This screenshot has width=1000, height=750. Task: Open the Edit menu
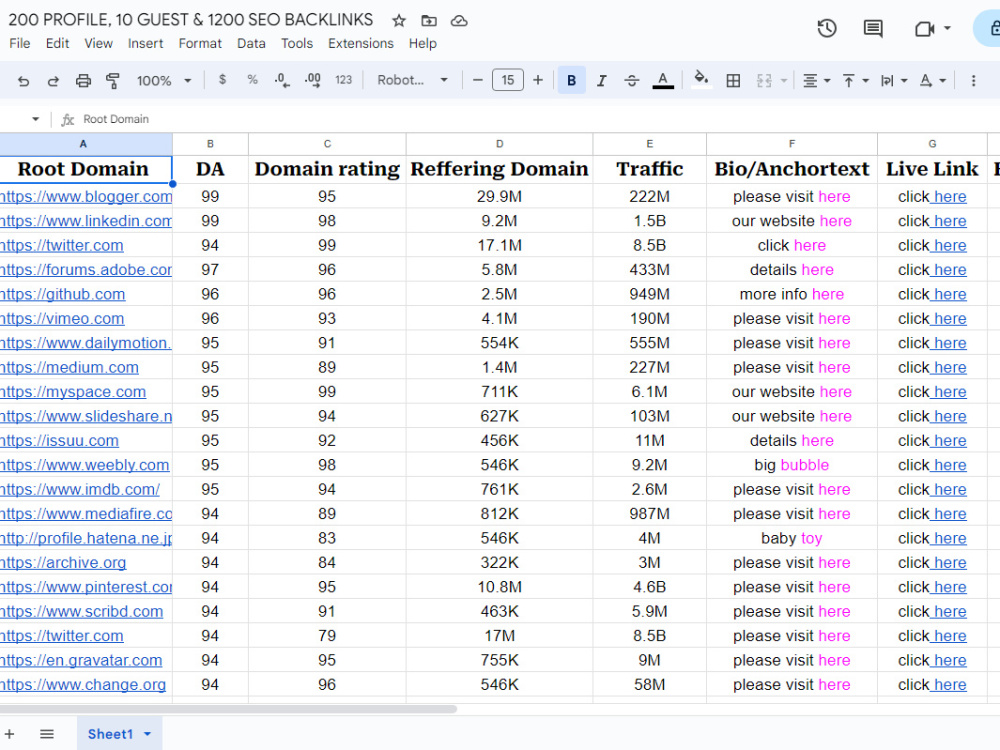point(57,43)
